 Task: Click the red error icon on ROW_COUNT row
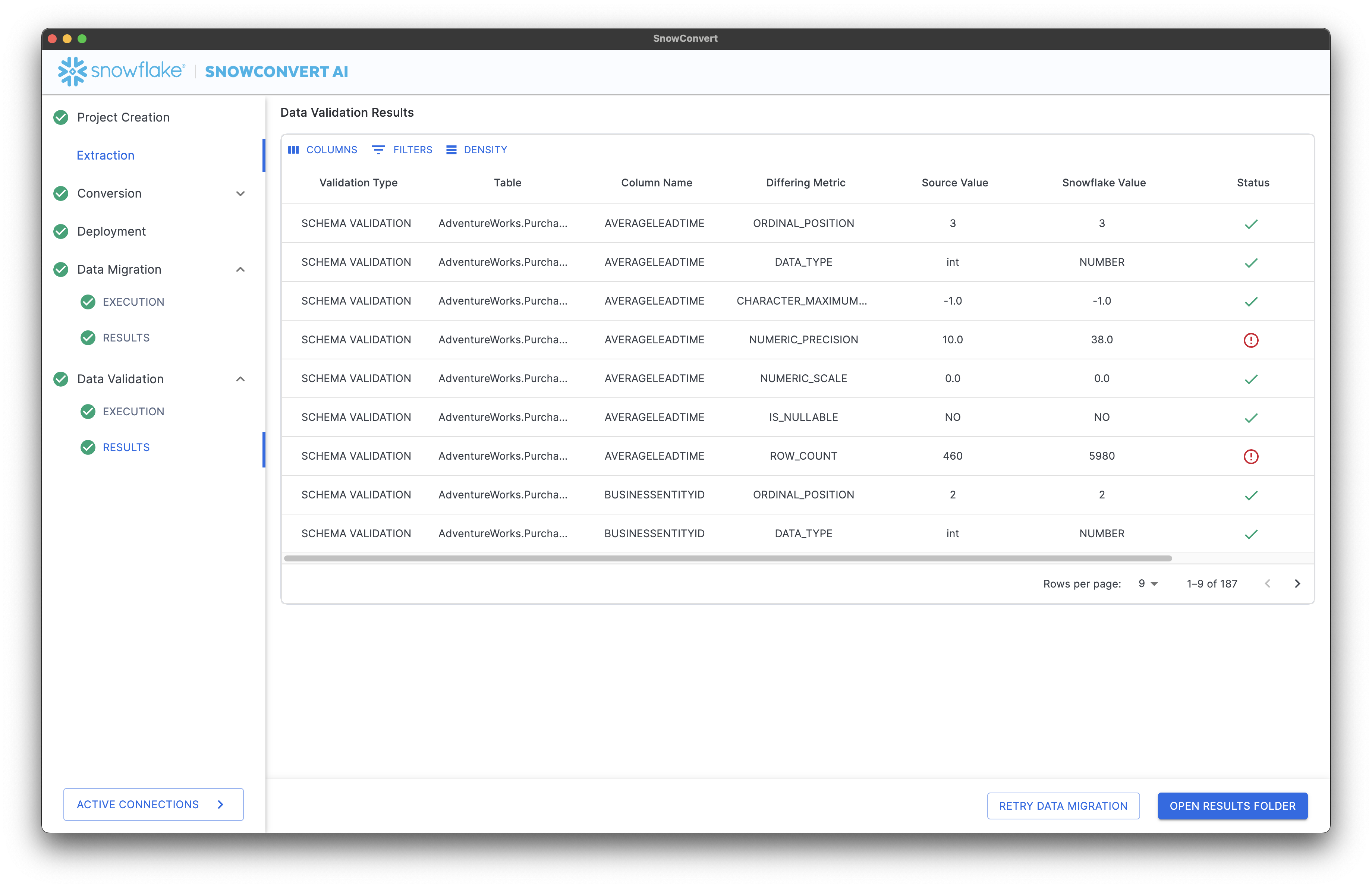tap(1251, 456)
